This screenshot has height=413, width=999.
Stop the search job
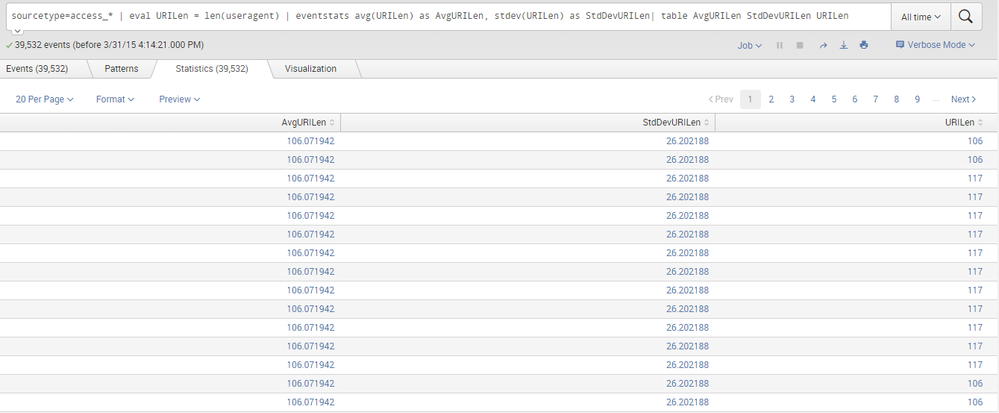[799, 45]
